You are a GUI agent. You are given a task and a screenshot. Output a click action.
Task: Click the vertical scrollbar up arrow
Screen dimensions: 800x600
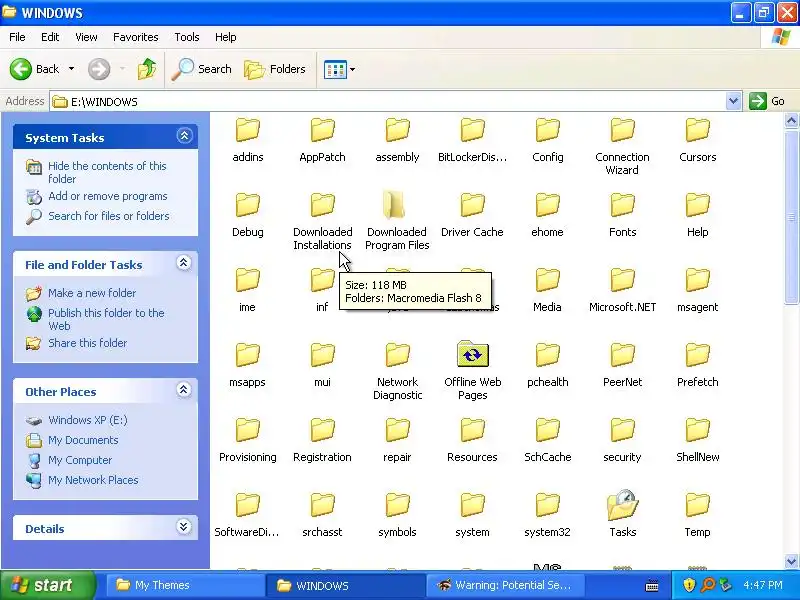tap(791, 120)
